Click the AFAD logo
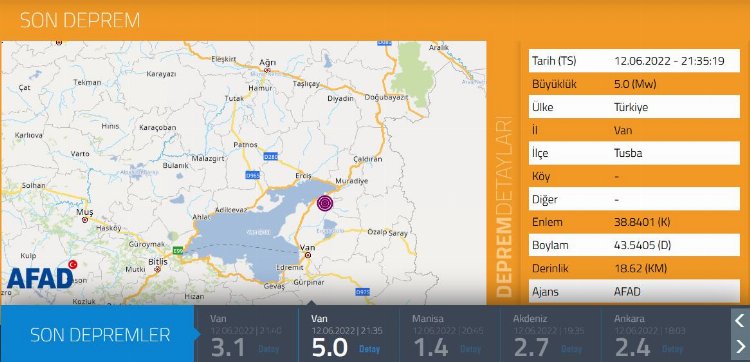Image resolution: width=750 pixels, height=362 pixels. tap(42, 276)
